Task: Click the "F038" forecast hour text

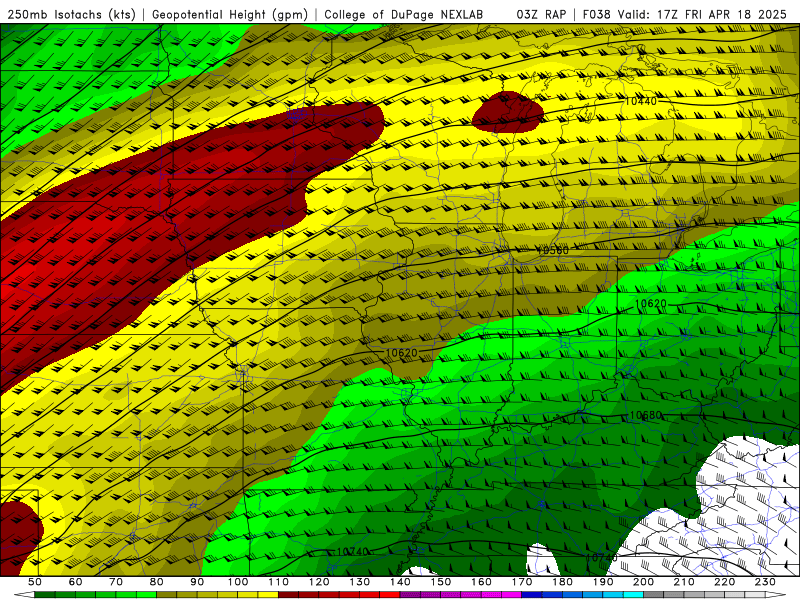Action: coord(596,15)
